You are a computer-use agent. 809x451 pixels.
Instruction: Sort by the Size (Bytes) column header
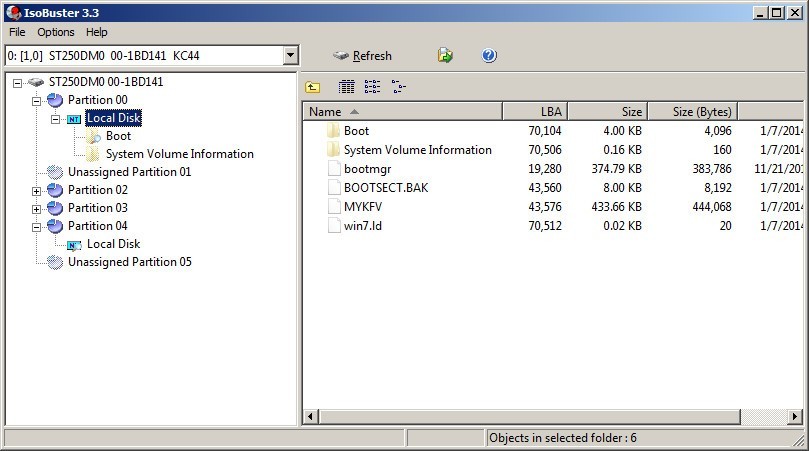693,111
